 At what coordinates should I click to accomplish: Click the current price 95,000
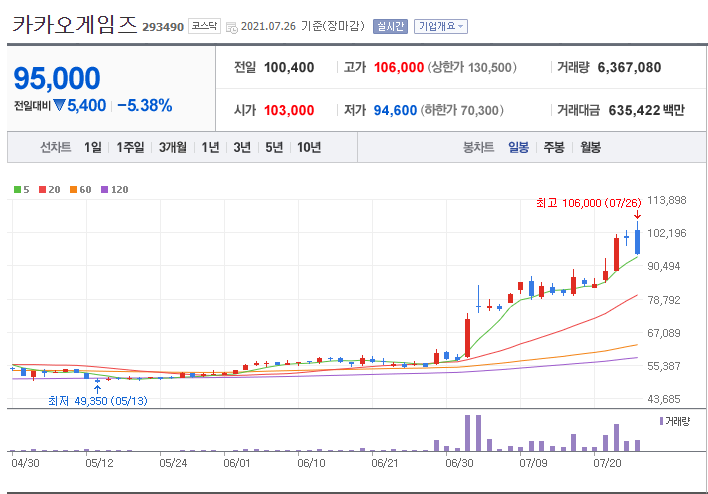coord(57,79)
